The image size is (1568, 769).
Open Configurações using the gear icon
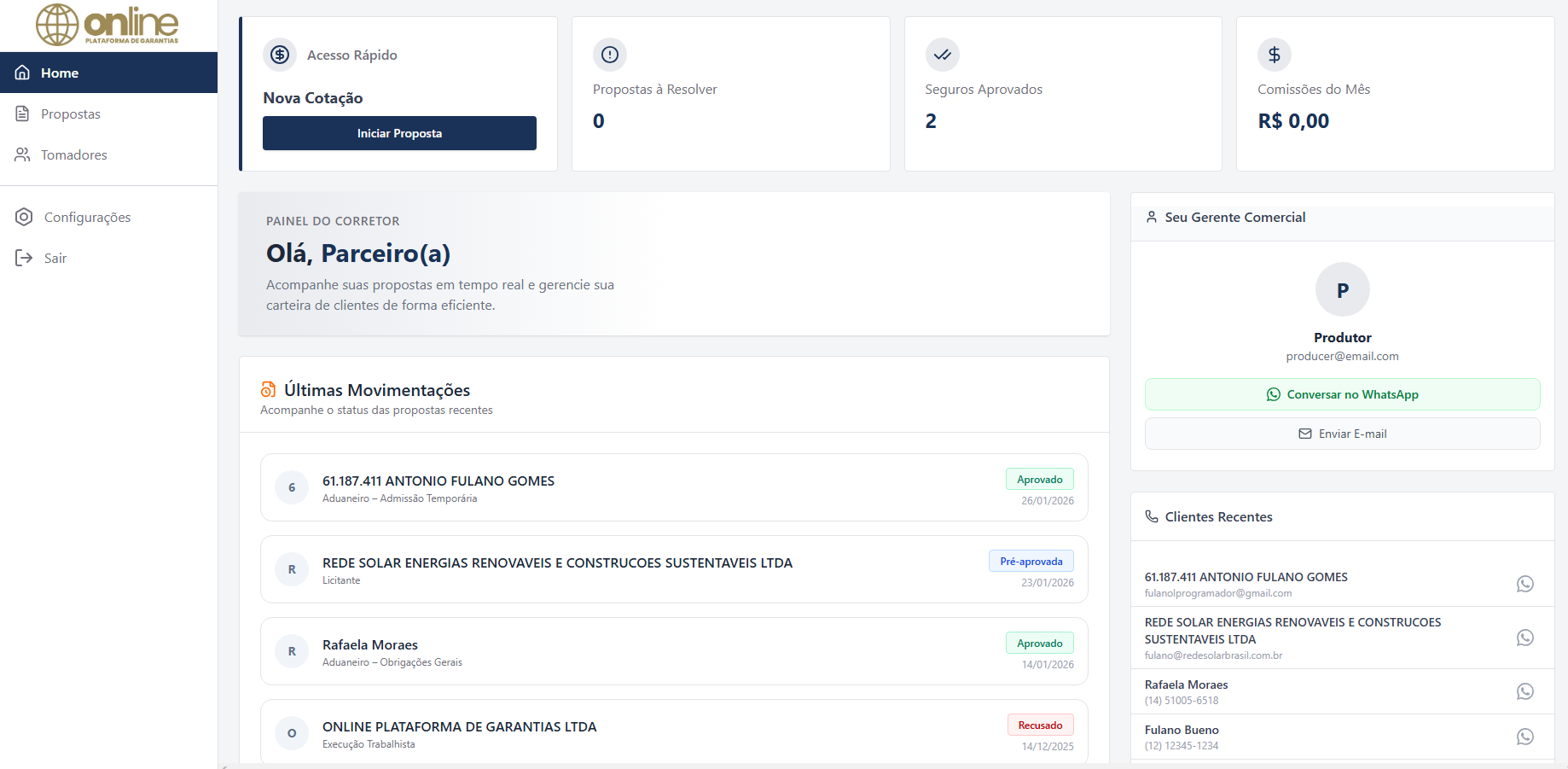24,217
